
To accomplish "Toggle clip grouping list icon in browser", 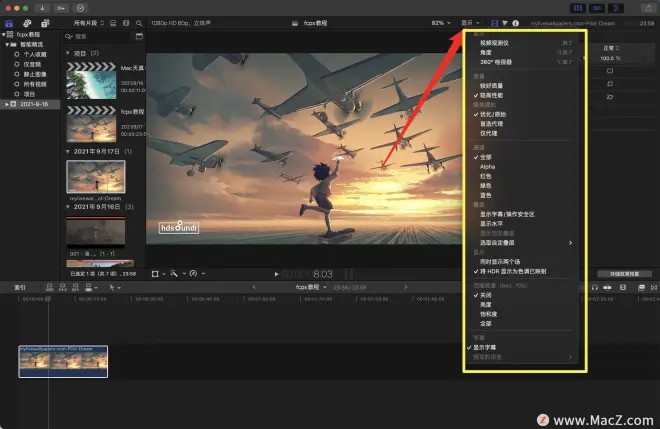I will 113,23.
